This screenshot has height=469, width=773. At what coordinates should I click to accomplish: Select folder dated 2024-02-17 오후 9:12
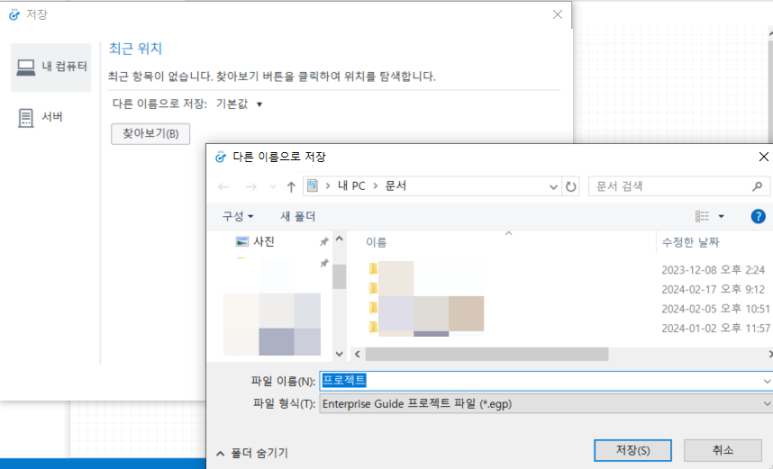[567, 289]
